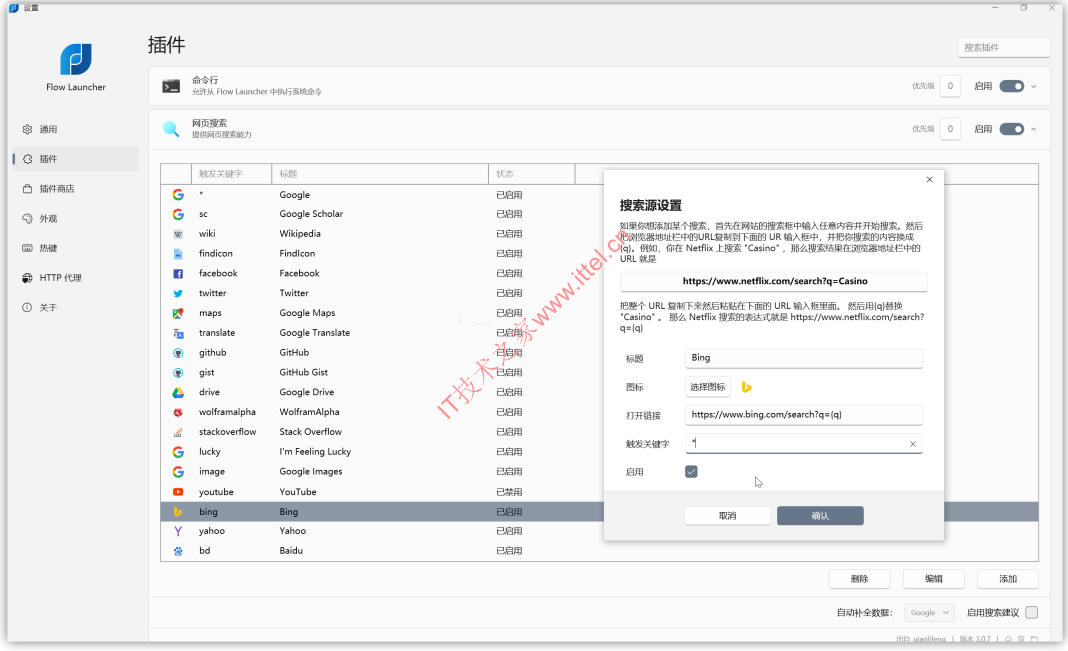Click the Stack Overflow row icon
The width and height of the screenshot is (1068, 651).
(x=178, y=432)
